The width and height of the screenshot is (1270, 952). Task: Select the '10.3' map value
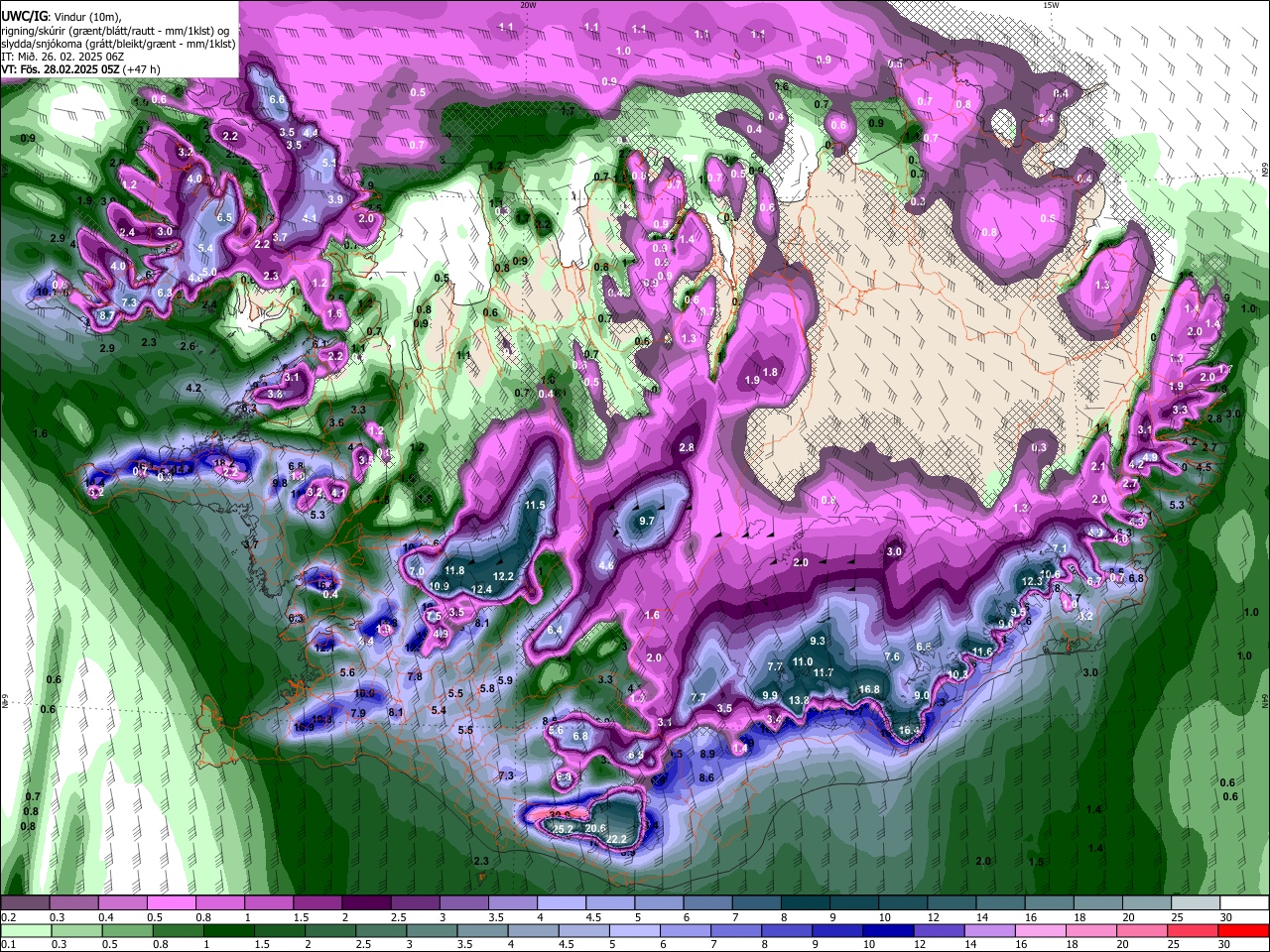pos(957,674)
